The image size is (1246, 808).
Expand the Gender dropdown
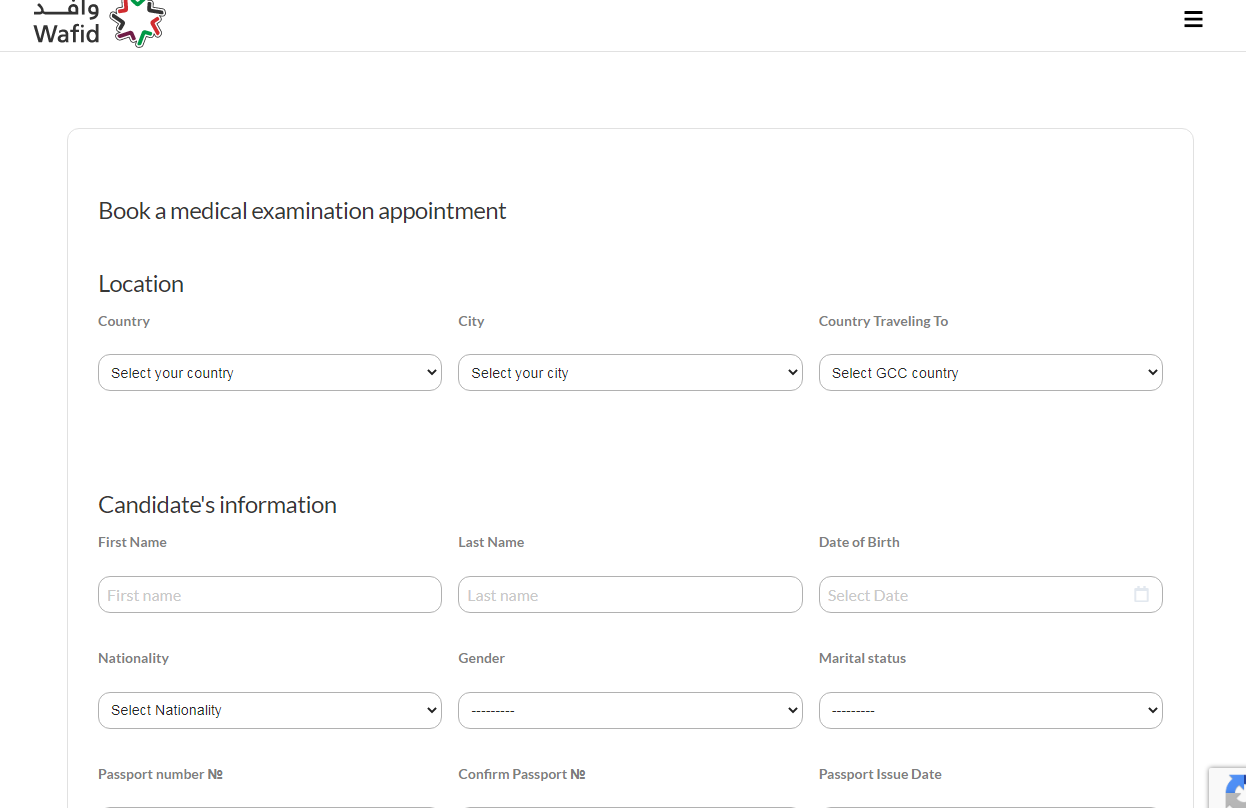pos(630,710)
